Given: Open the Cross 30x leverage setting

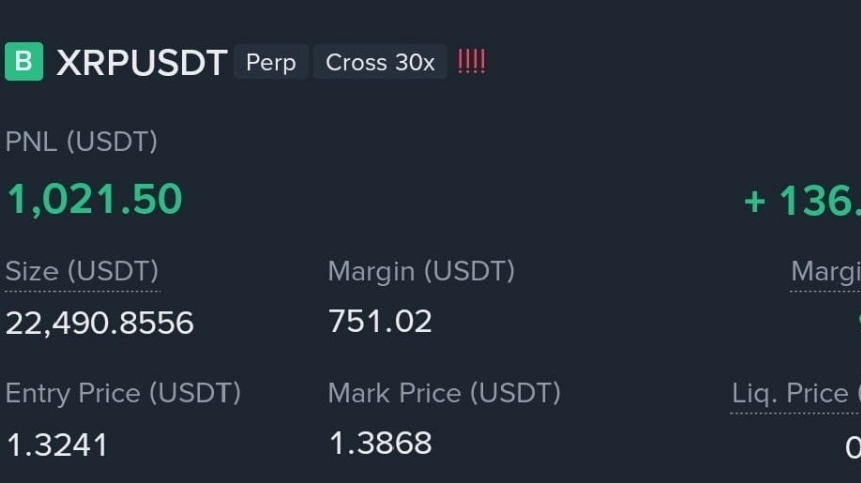Looking at the screenshot, I should (380, 62).
